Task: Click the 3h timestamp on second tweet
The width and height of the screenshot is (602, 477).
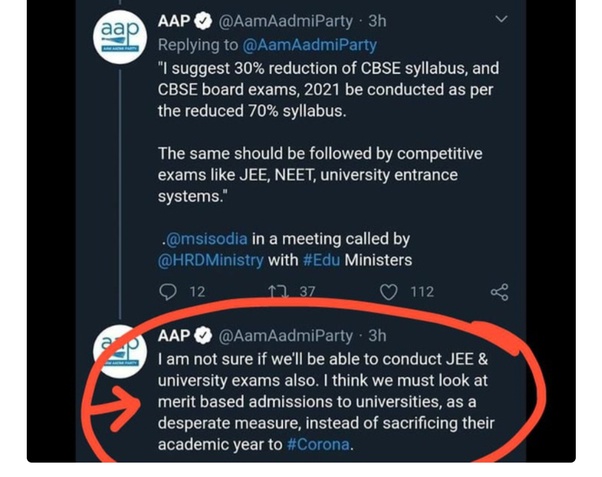Action: click(377, 336)
